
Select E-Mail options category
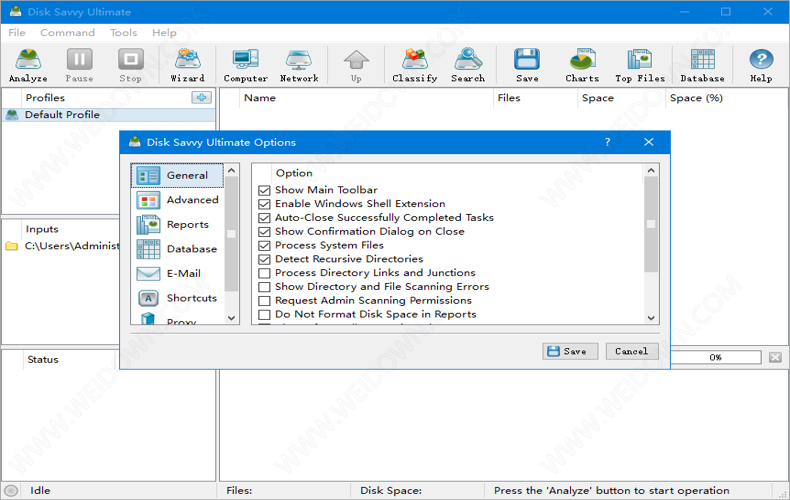point(177,274)
